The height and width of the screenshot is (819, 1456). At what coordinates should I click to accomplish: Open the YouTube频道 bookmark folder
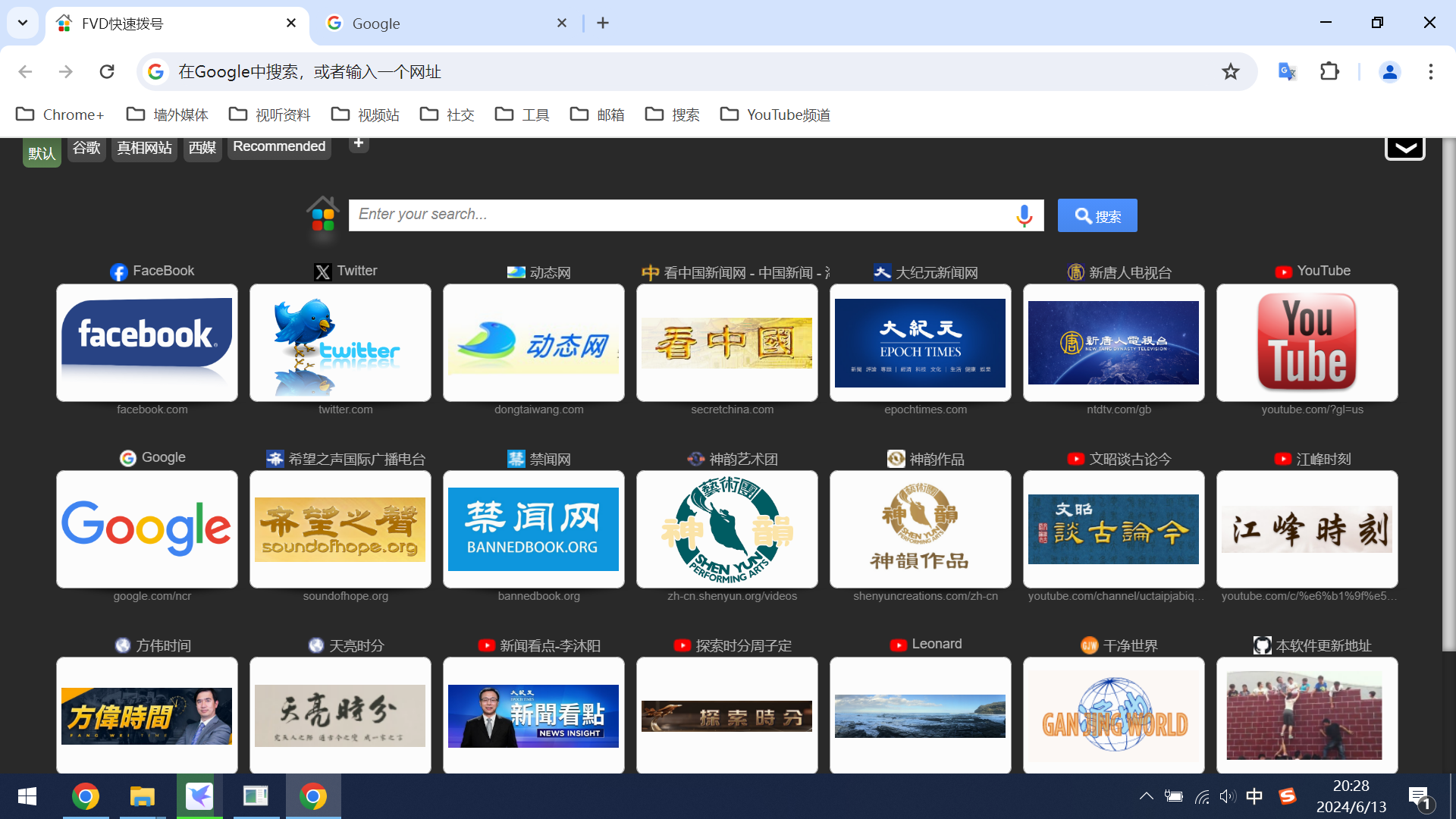[x=776, y=115]
